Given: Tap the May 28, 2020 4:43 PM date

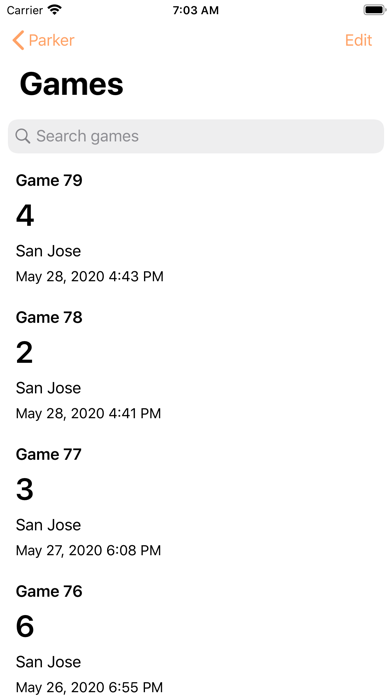Looking at the screenshot, I should 90,277.
